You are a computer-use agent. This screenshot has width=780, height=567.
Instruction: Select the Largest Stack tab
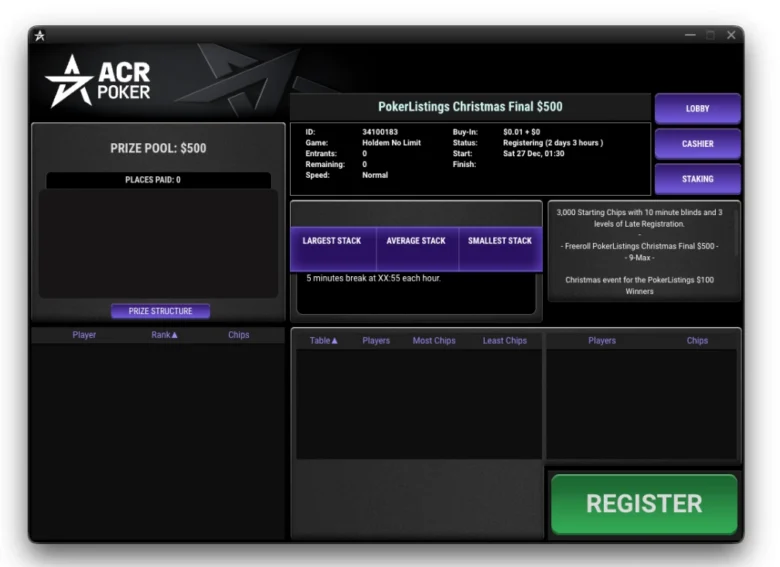coord(332,248)
